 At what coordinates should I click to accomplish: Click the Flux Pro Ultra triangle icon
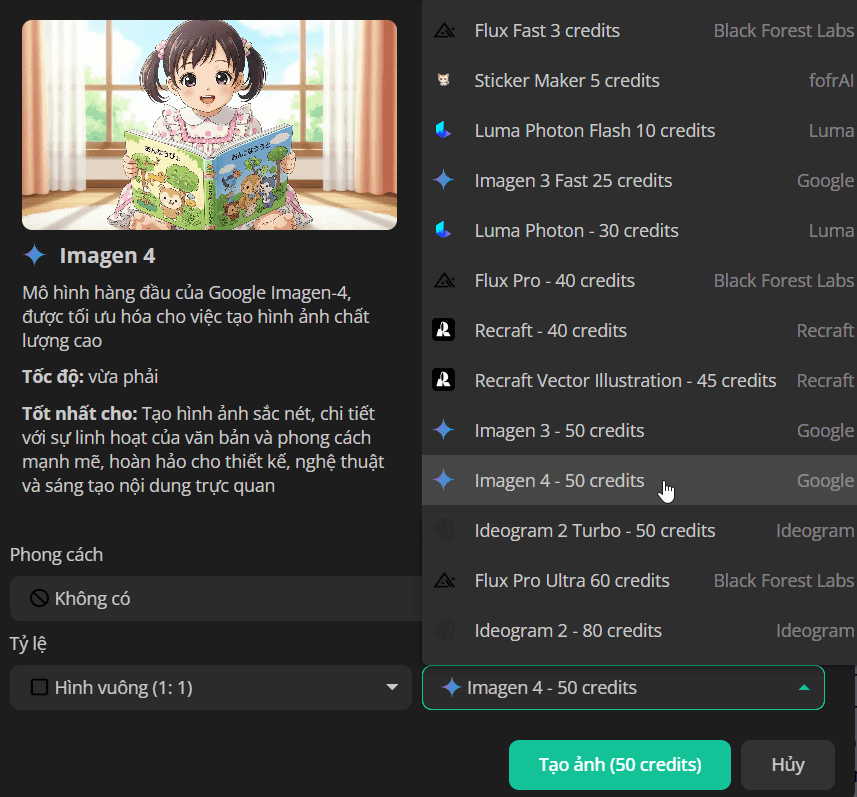click(x=444, y=581)
